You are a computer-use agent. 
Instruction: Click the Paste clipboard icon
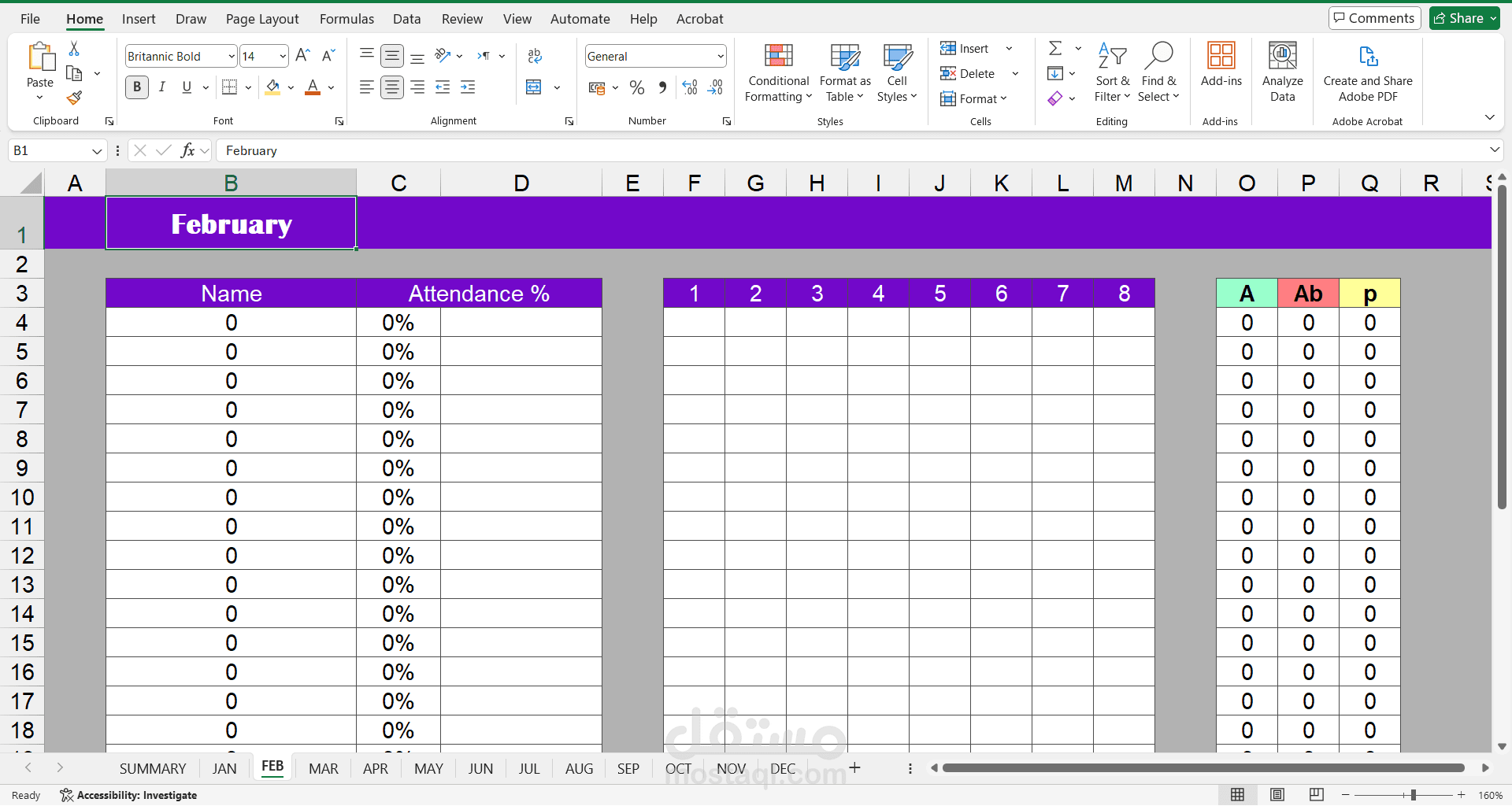pos(40,58)
